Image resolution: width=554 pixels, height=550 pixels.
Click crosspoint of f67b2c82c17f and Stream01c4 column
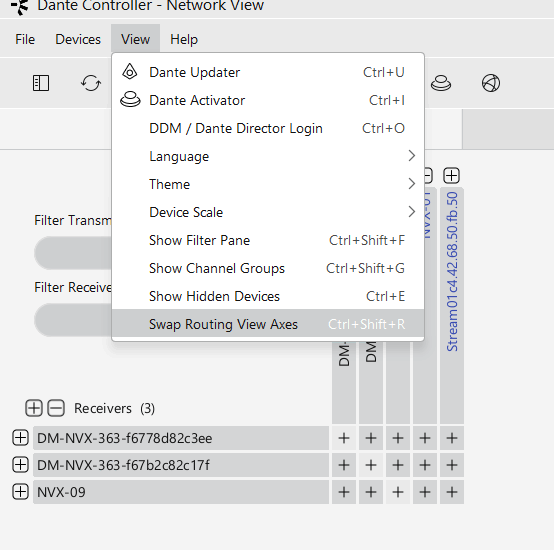452,465
